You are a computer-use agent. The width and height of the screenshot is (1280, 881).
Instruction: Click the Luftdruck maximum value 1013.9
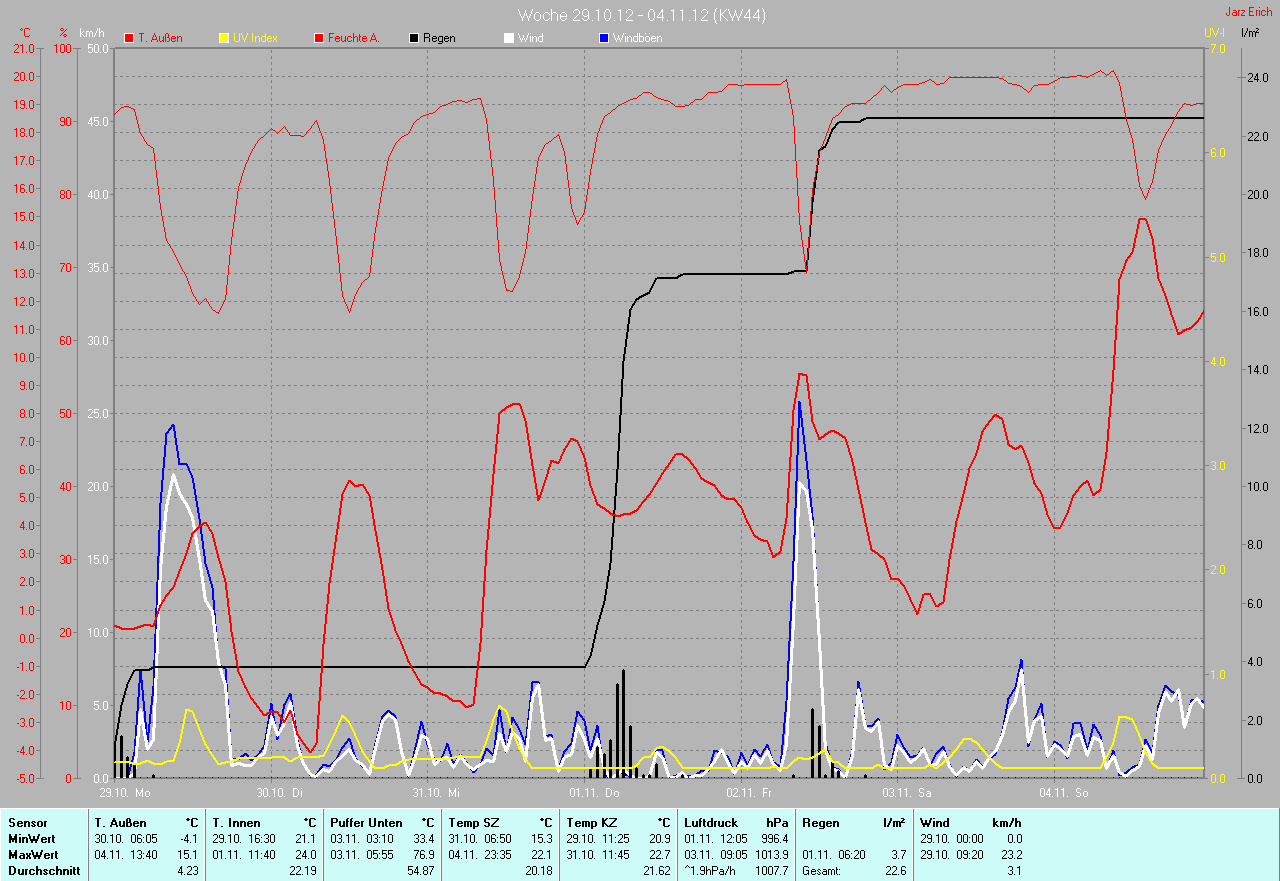coord(771,855)
